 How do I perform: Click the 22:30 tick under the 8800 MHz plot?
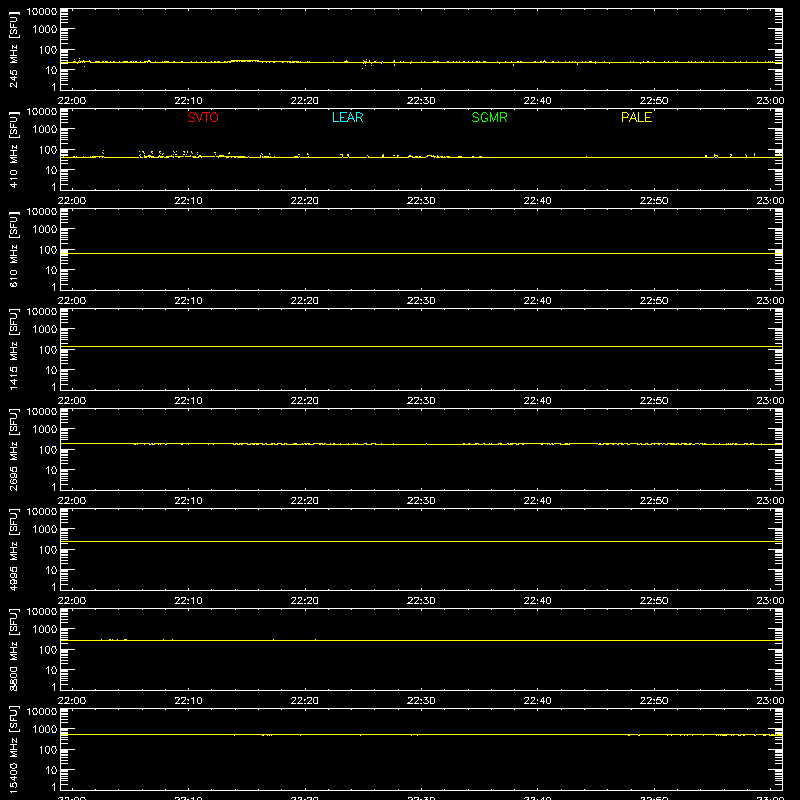tap(421, 701)
